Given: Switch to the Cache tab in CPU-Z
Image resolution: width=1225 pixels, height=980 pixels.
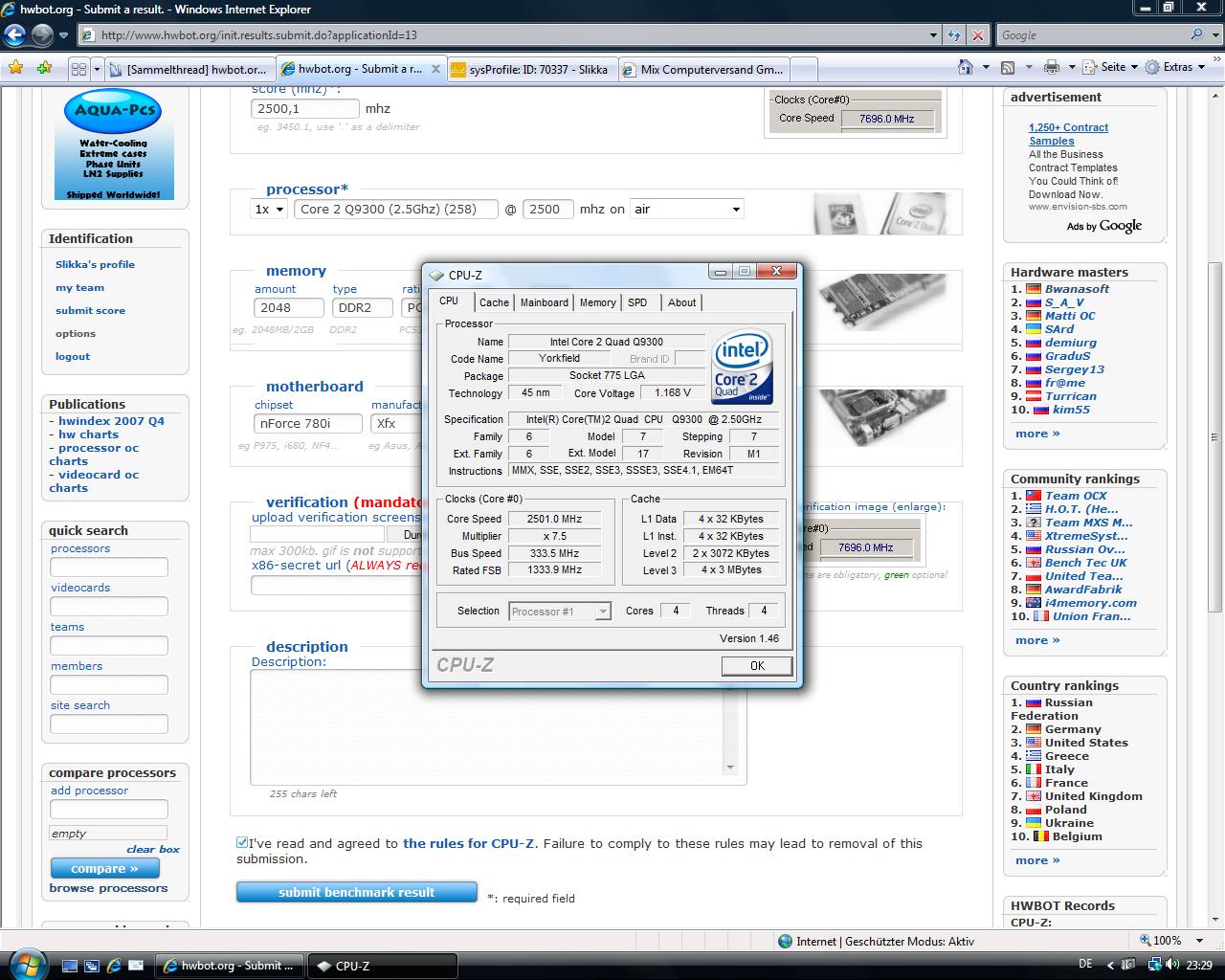Looking at the screenshot, I should pos(494,302).
